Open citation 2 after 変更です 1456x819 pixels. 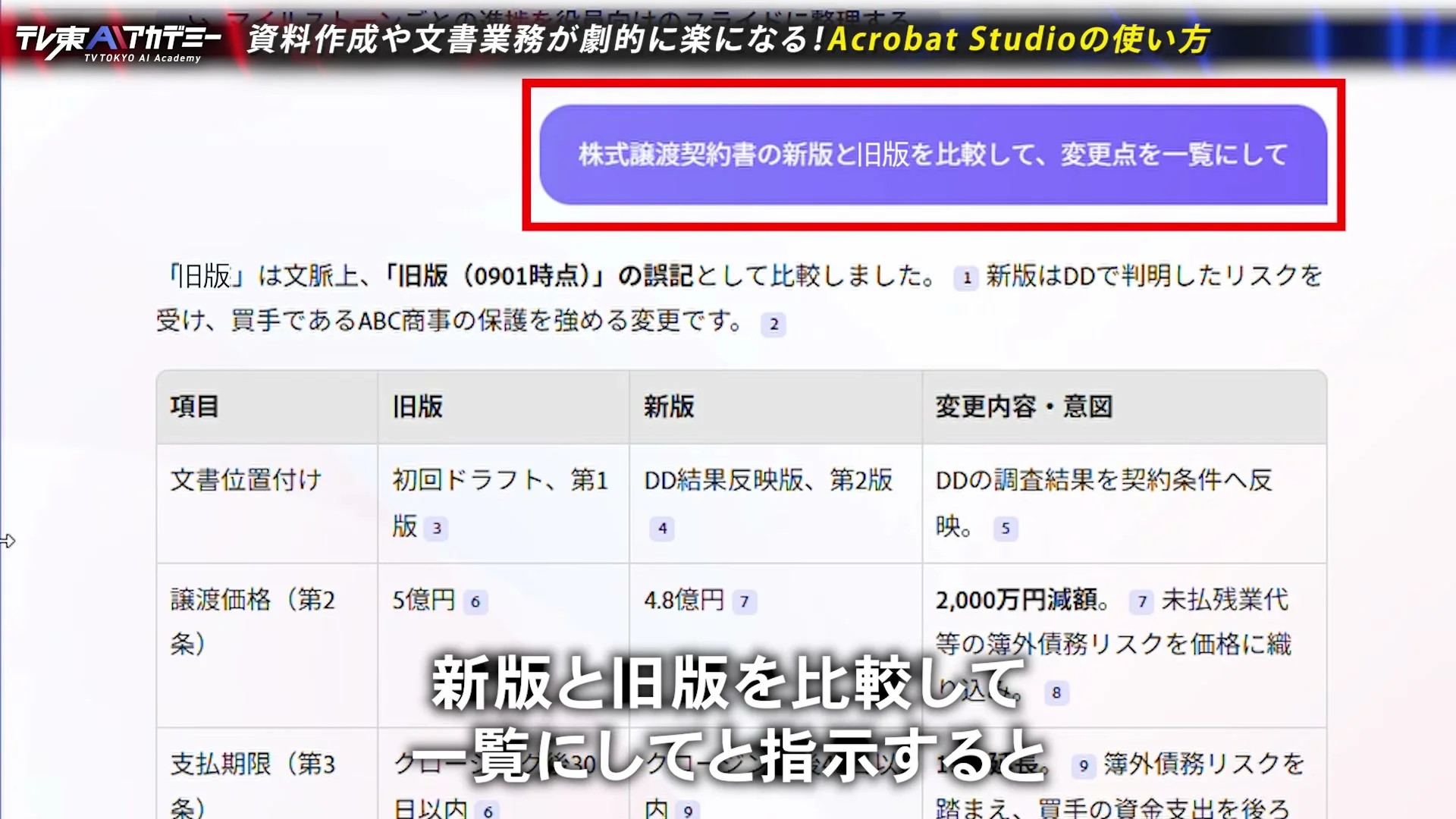(x=773, y=325)
